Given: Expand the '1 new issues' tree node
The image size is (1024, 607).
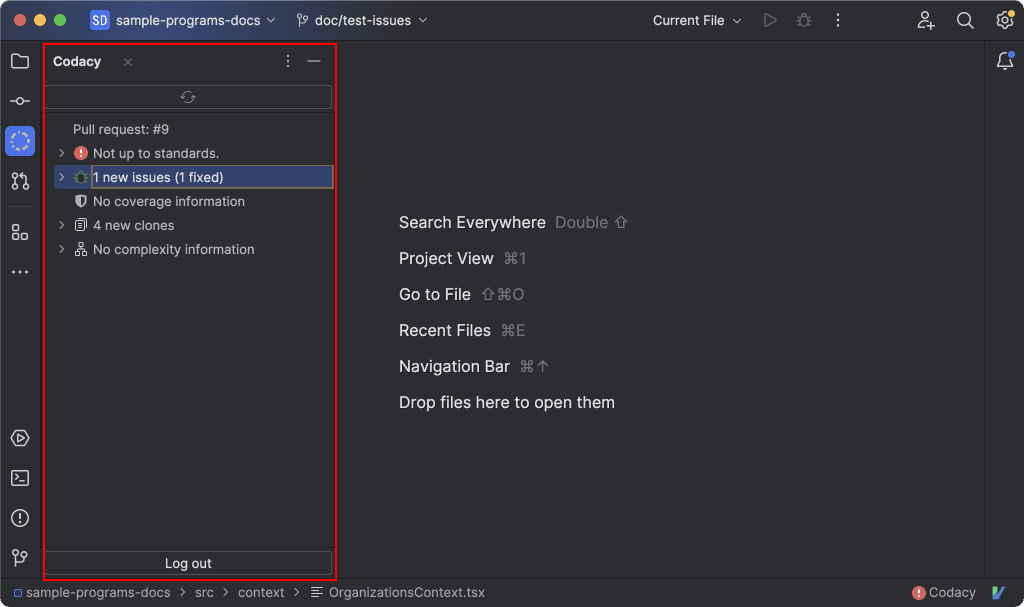Looking at the screenshot, I should (x=61, y=177).
